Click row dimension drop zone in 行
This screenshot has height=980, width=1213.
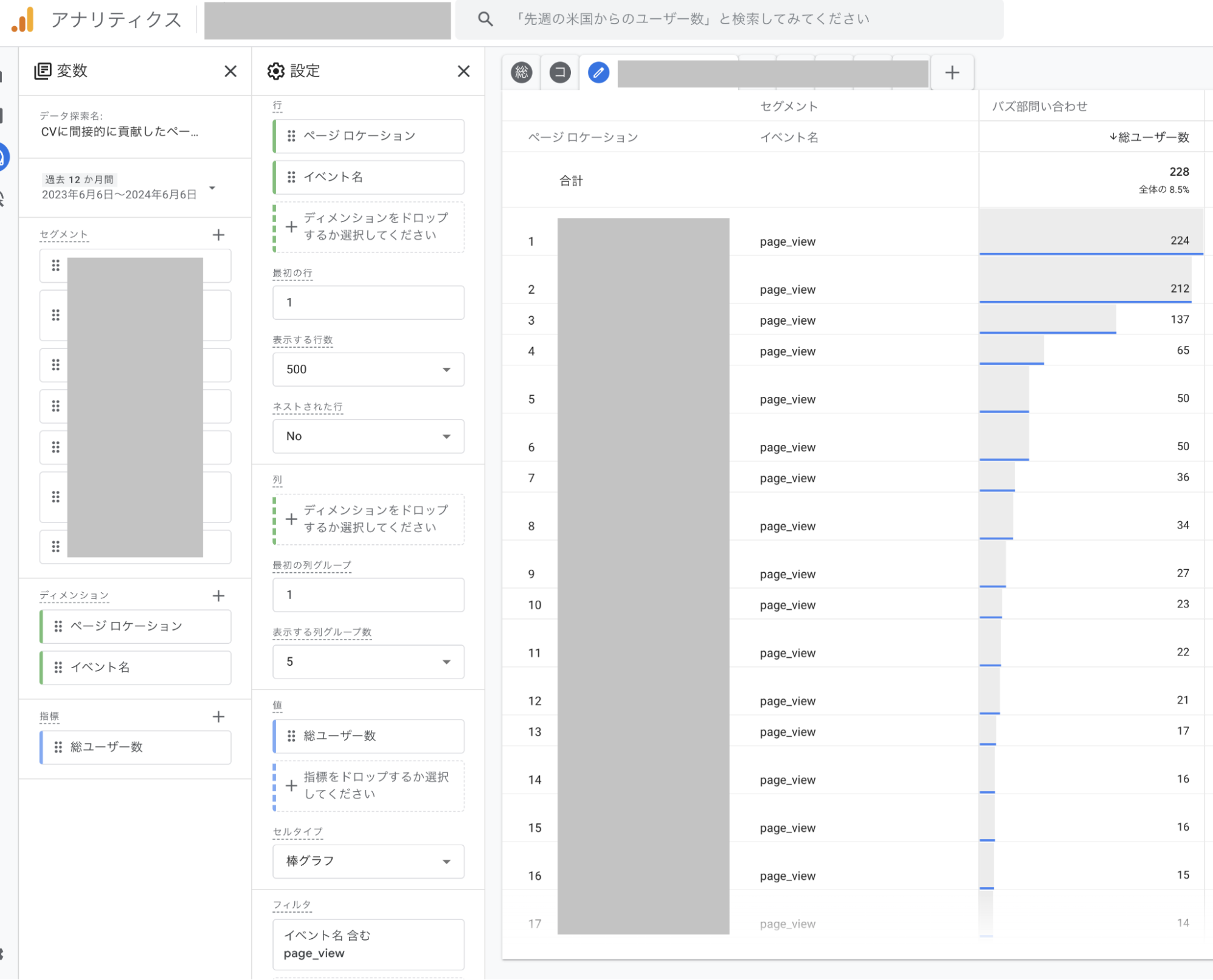click(368, 227)
